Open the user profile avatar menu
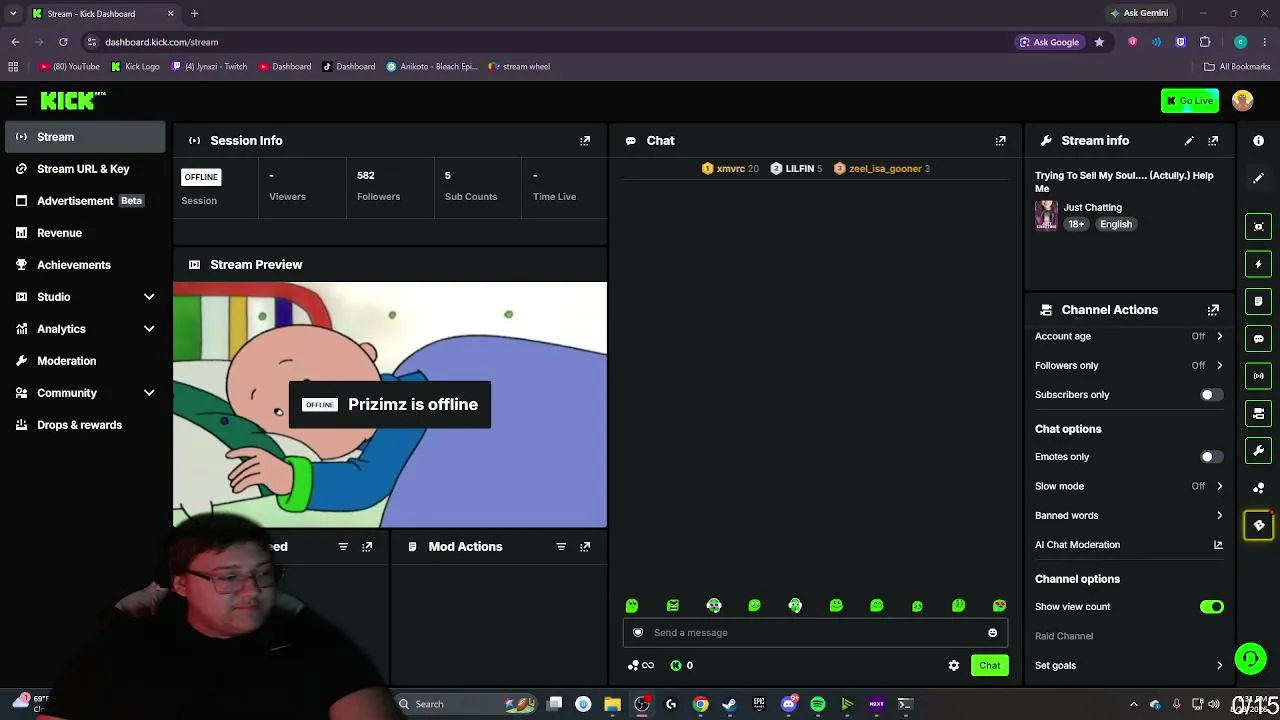 1243,100
